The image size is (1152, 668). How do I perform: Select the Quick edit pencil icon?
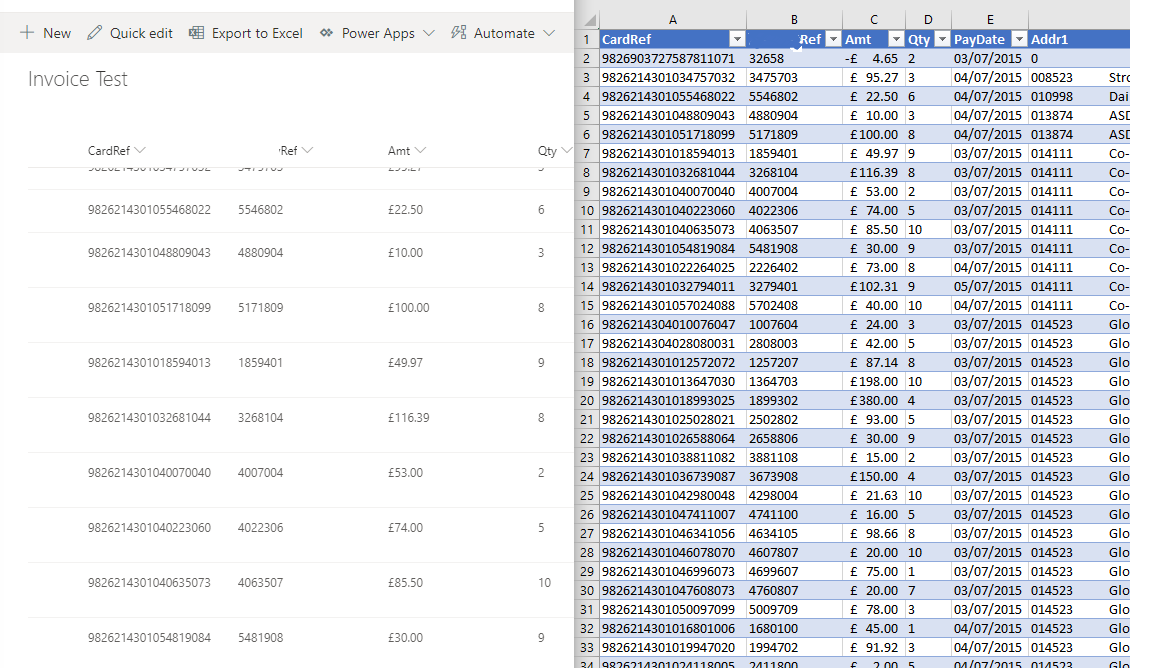(x=97, y=33)
